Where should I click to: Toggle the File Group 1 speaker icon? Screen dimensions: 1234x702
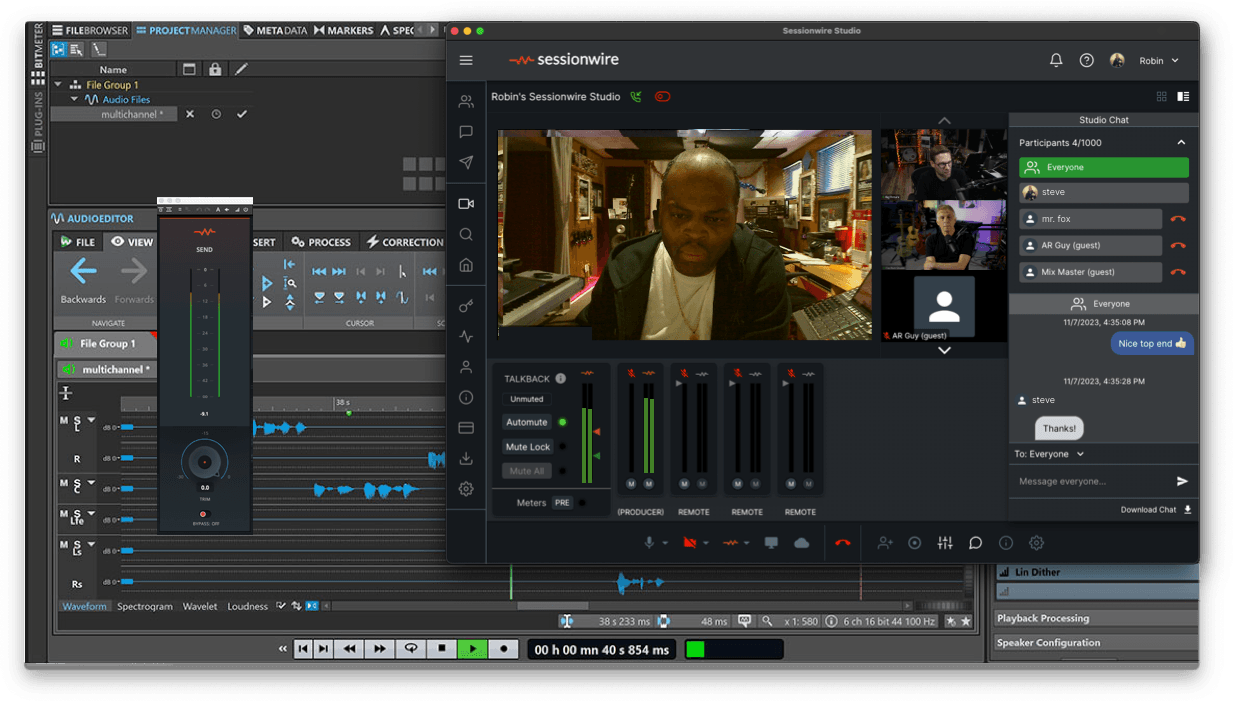(x=67, y=343)
